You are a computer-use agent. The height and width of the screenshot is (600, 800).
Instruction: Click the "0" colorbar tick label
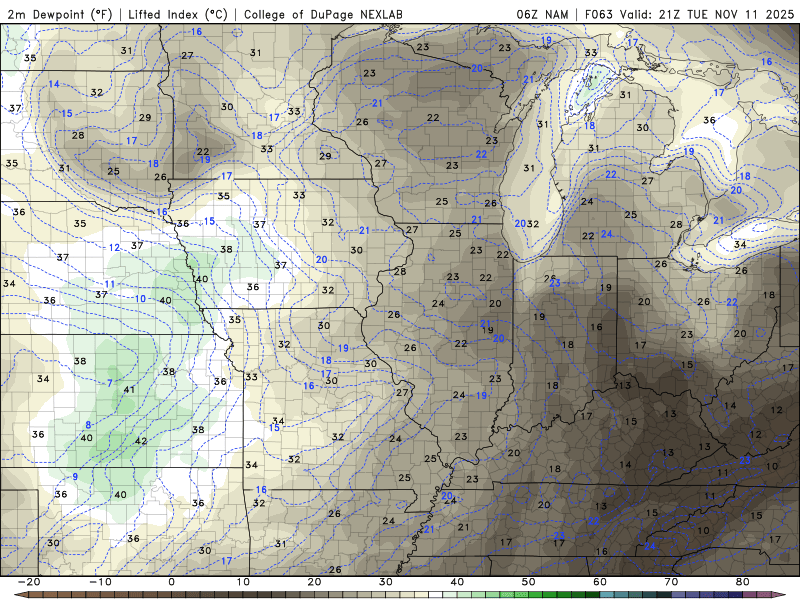(x=171, y=582)
